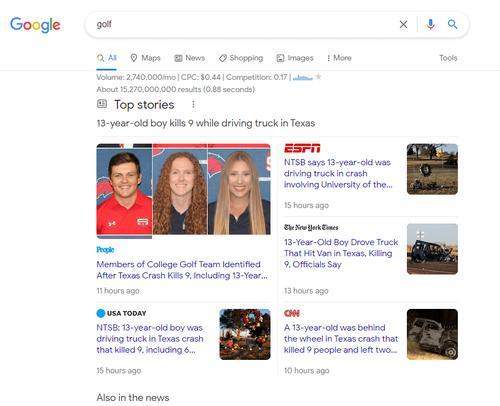Open the Images tab

click(295, 58)
